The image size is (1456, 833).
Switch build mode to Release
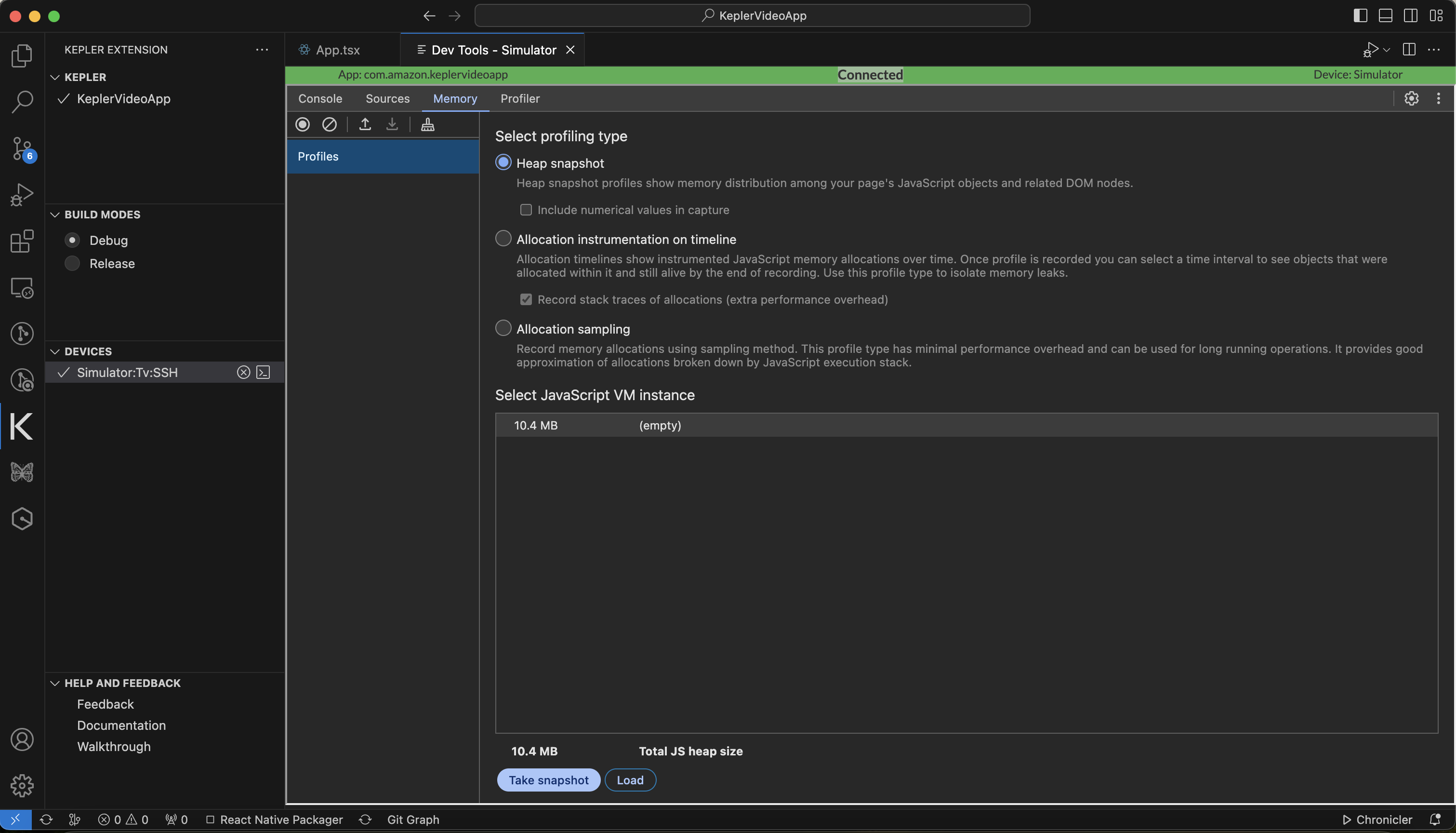click(72, 263)
